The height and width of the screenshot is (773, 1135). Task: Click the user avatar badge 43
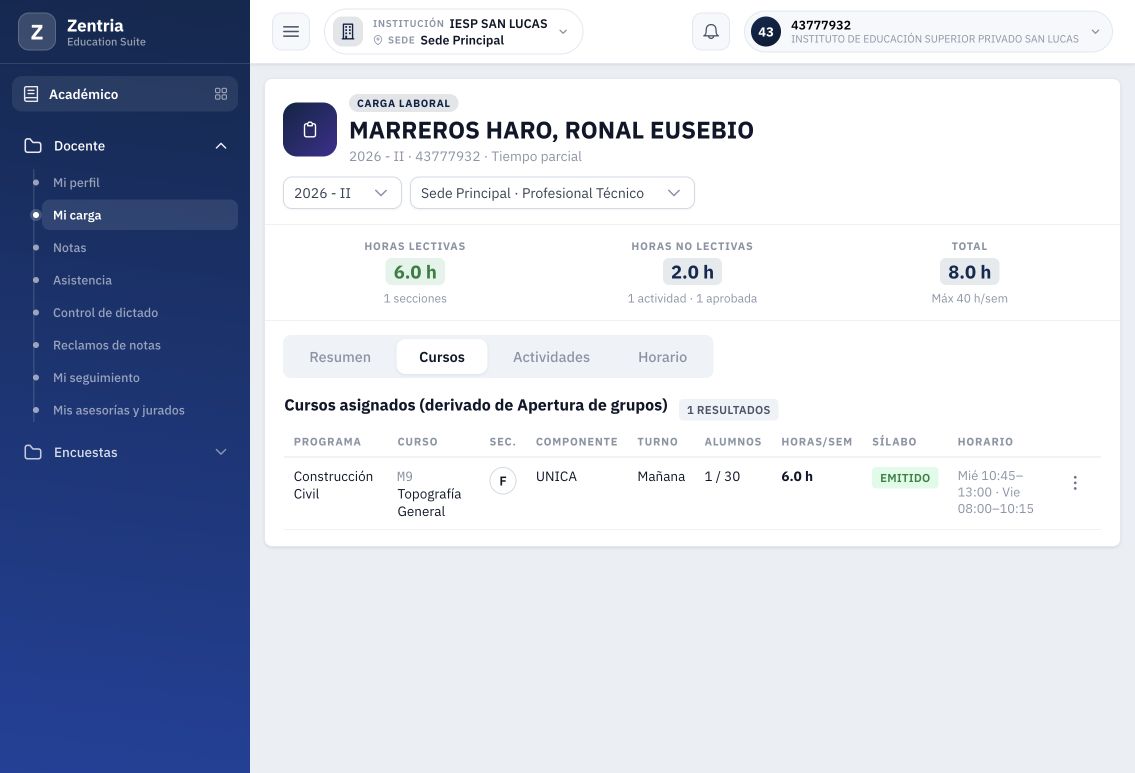766,32
